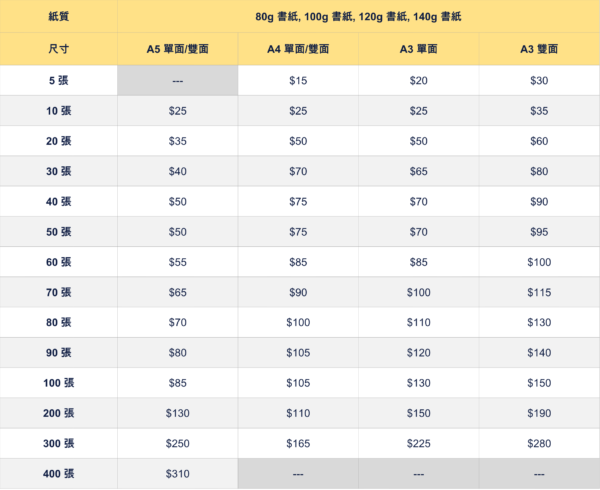Click the A4 單面/雙面 column header
This screenshot has height=490, width=600.
pyautogui.click(x=298, y=49)
